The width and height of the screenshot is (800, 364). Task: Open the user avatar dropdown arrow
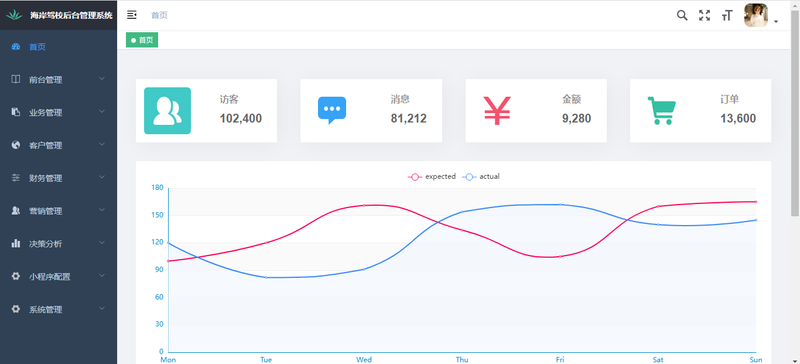(x=776, y=21)
